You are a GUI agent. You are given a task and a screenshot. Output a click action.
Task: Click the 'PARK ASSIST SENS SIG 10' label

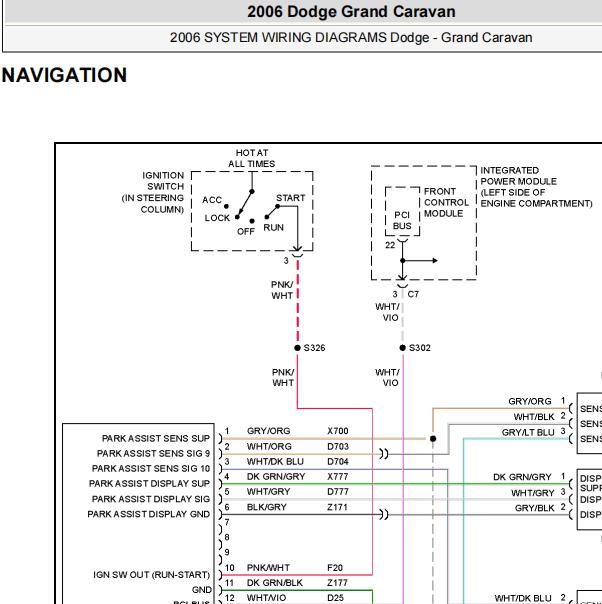pos(151,468)
